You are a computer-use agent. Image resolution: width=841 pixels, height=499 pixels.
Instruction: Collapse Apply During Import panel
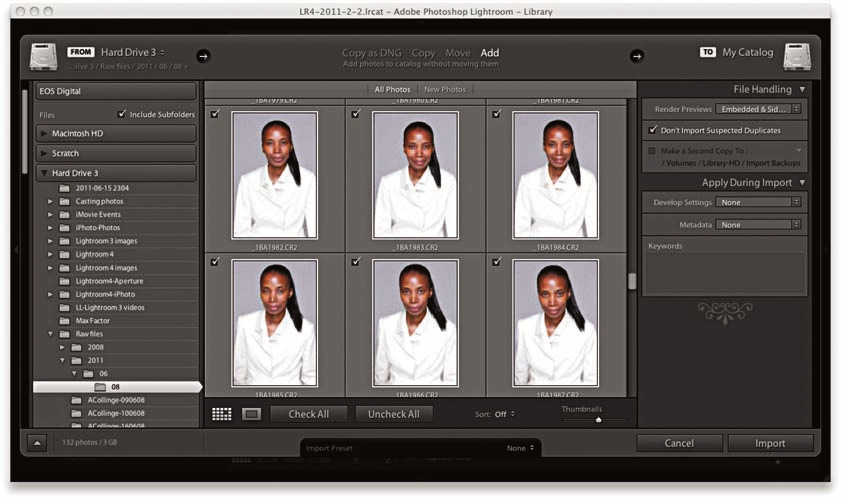click(802, 182)
